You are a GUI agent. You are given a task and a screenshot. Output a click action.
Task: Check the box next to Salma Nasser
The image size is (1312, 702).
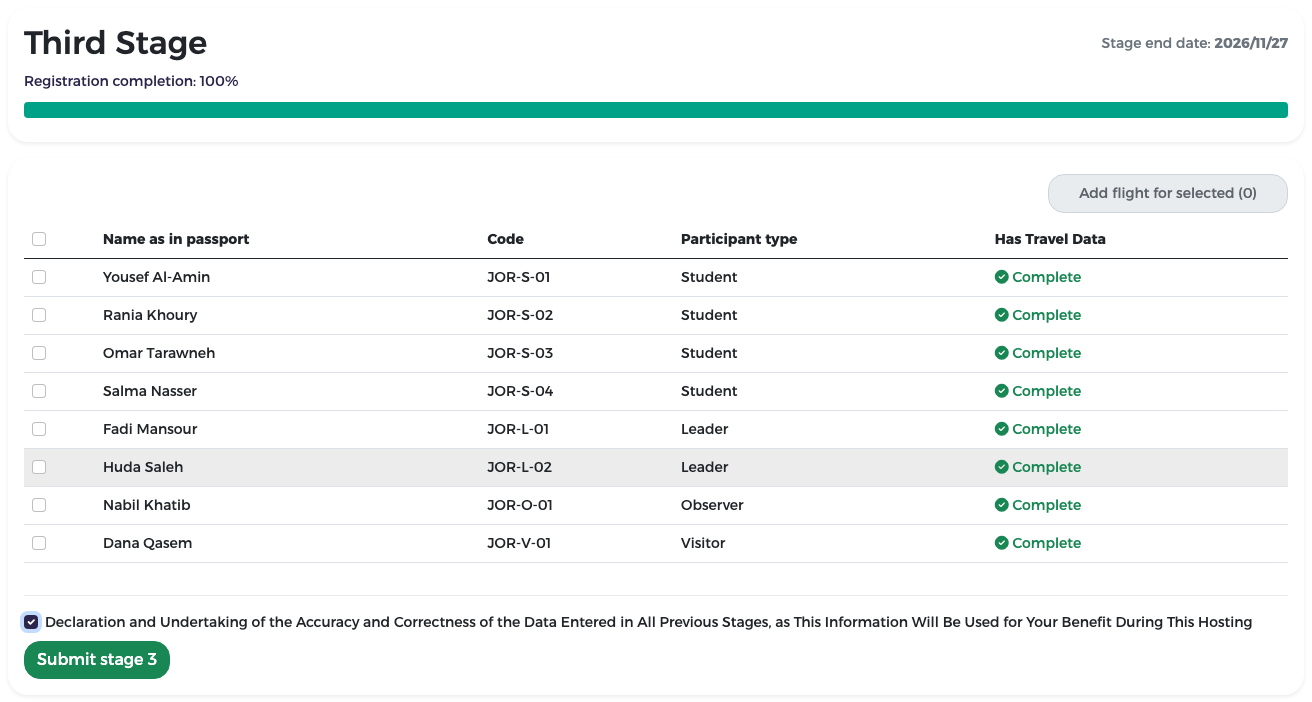(x=39, y=391)
